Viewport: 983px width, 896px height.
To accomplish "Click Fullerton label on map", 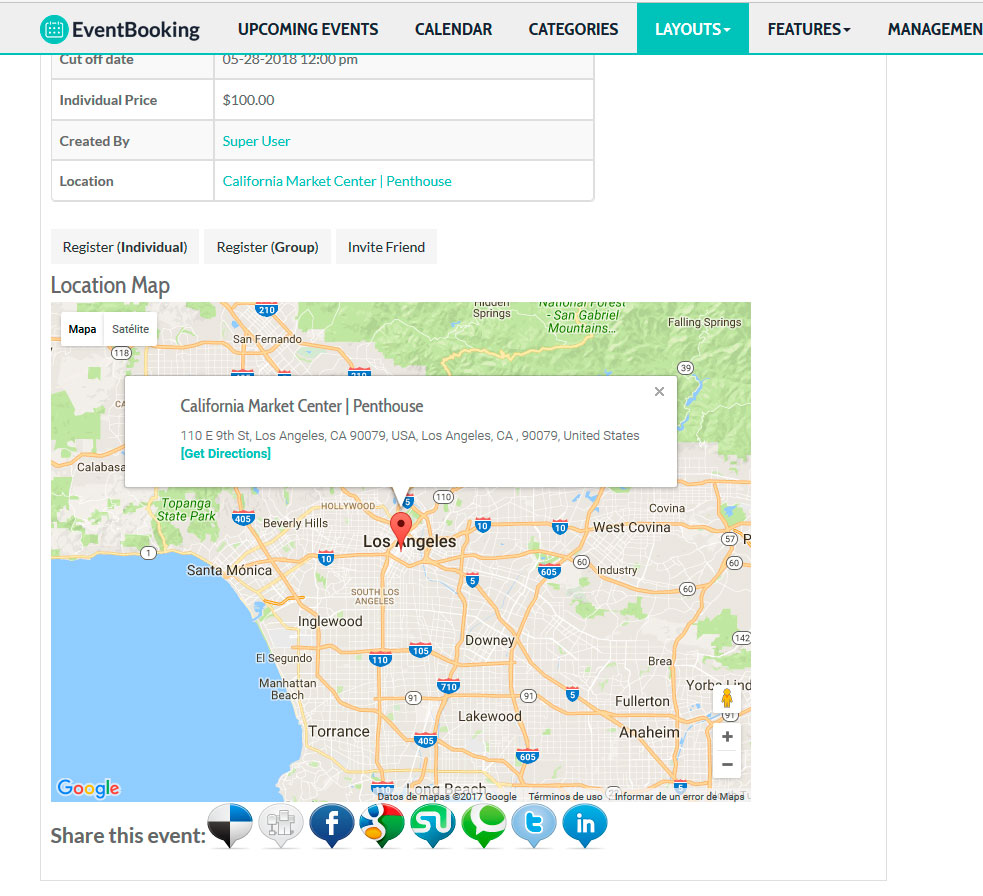I will (643, 701).
